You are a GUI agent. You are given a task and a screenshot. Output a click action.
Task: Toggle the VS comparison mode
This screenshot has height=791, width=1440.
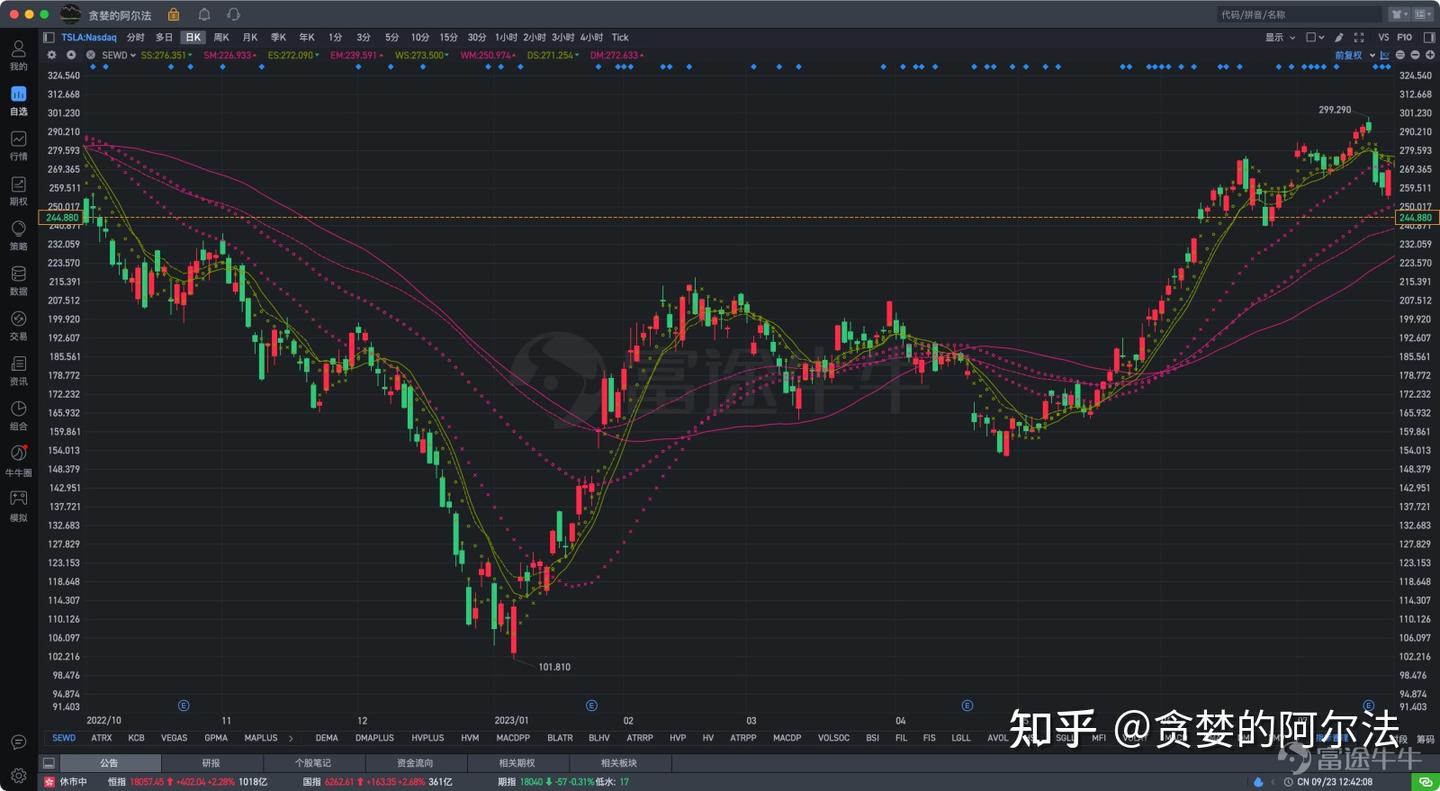point(1386,37)
